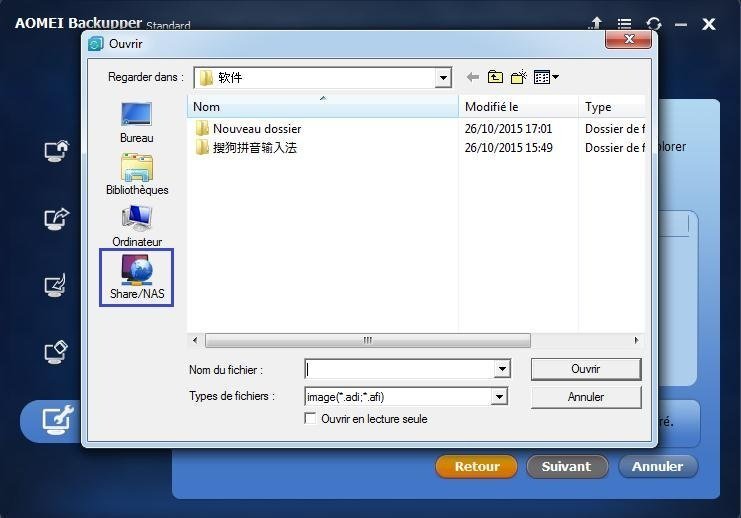Click the AOMEI upgrade arrow icon
Image resolution: width=741 pixels, height=518 pixels.
tap(596, 23)
